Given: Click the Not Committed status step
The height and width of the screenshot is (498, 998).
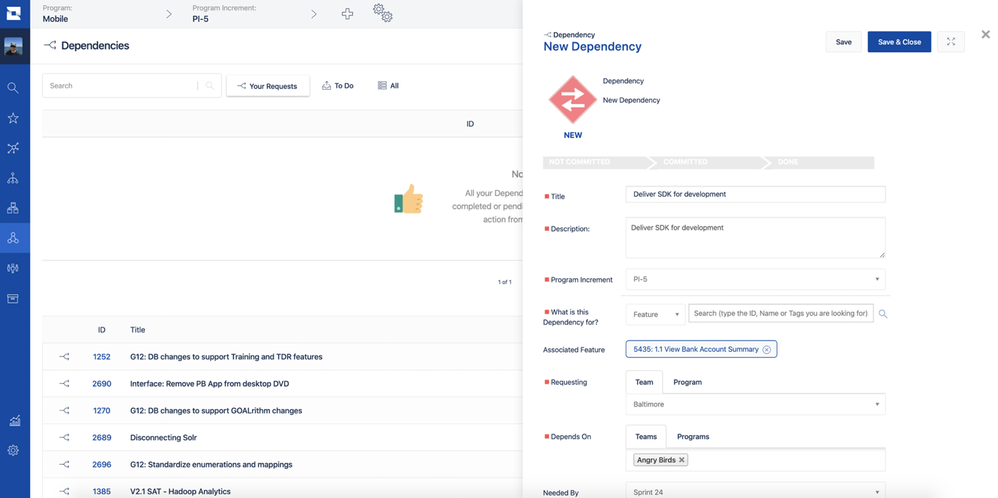Looking at the screenshot, I should 596,162.
